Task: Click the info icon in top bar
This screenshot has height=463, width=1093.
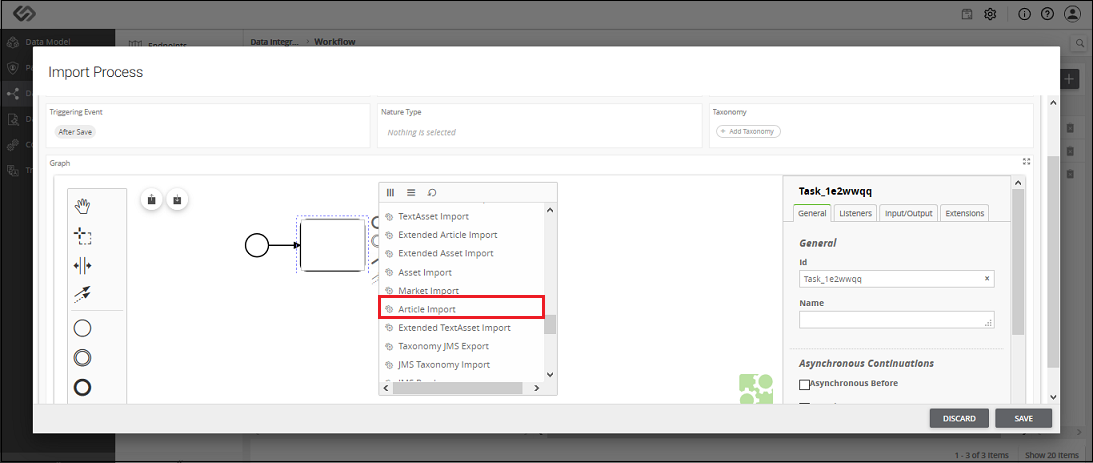Action: [1025, 14]
